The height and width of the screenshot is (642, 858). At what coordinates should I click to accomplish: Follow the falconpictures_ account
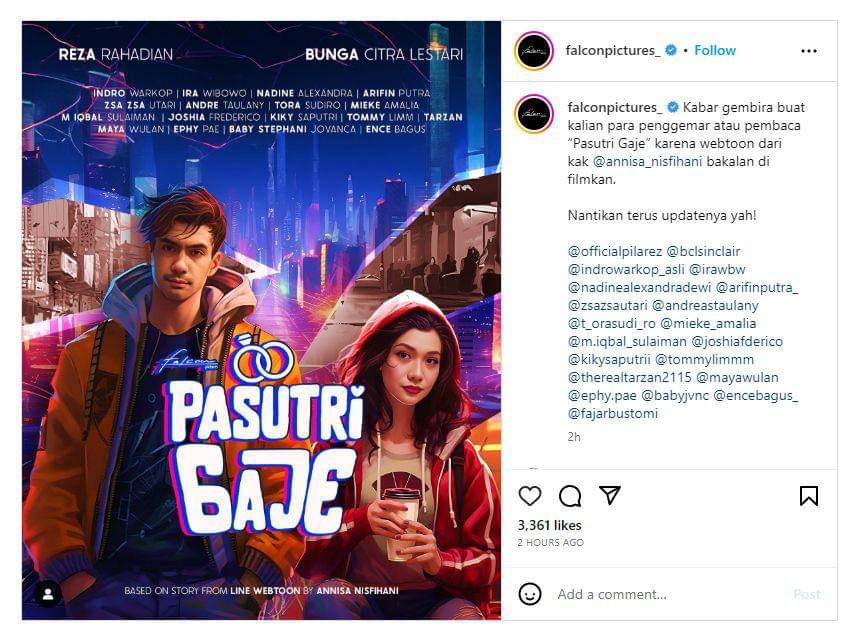coord(715,50)
